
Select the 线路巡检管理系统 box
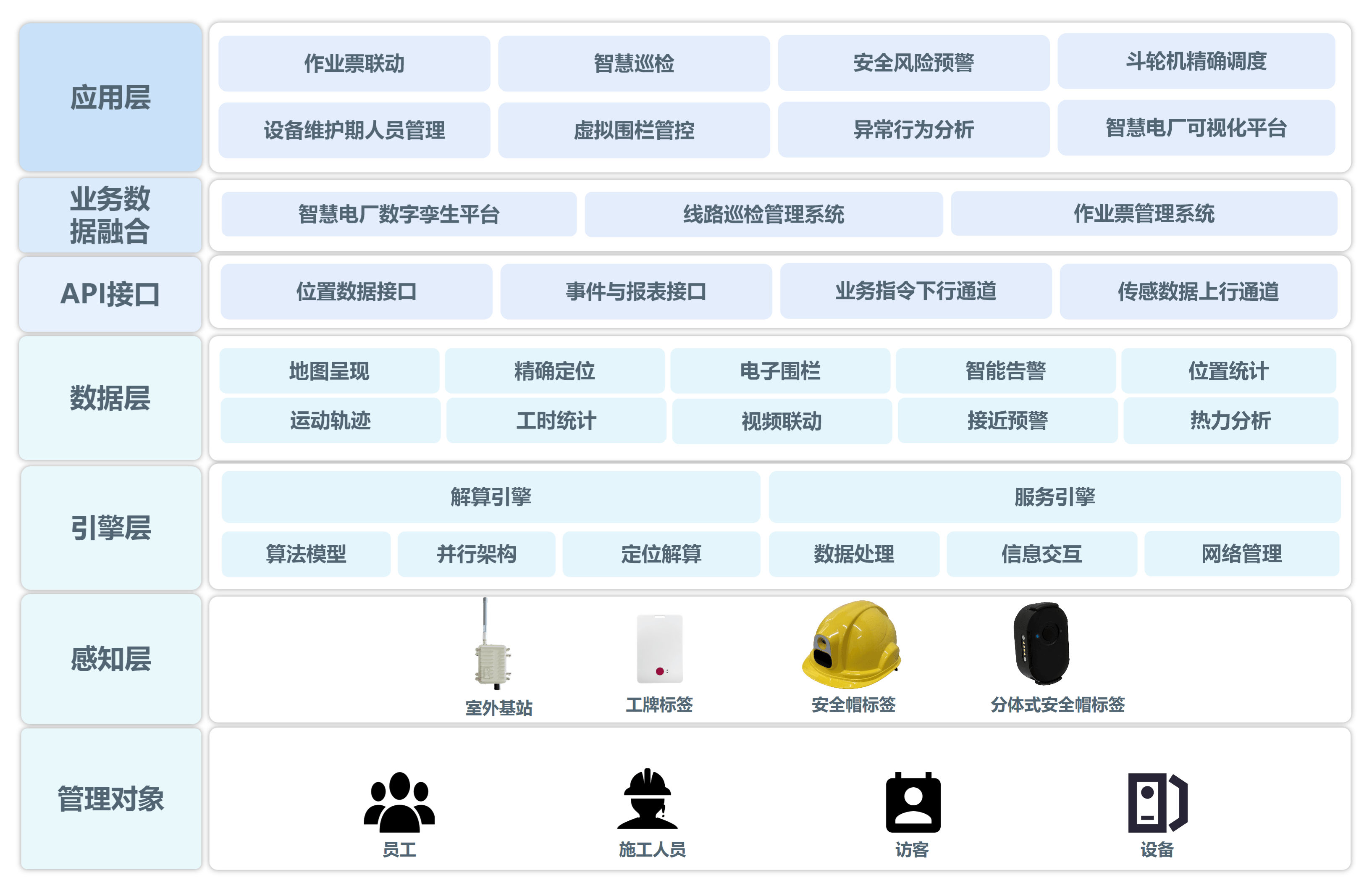tap(764, 215)
